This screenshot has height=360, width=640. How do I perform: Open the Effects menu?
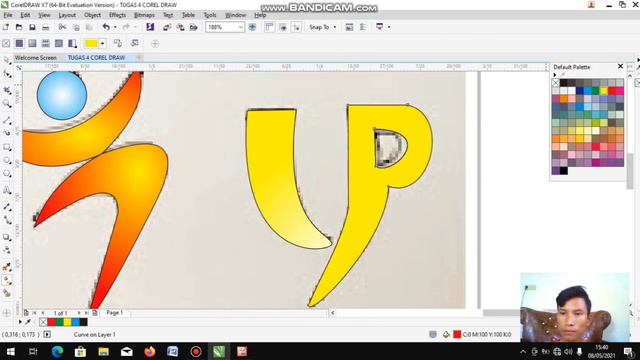[x=118, y=15]
